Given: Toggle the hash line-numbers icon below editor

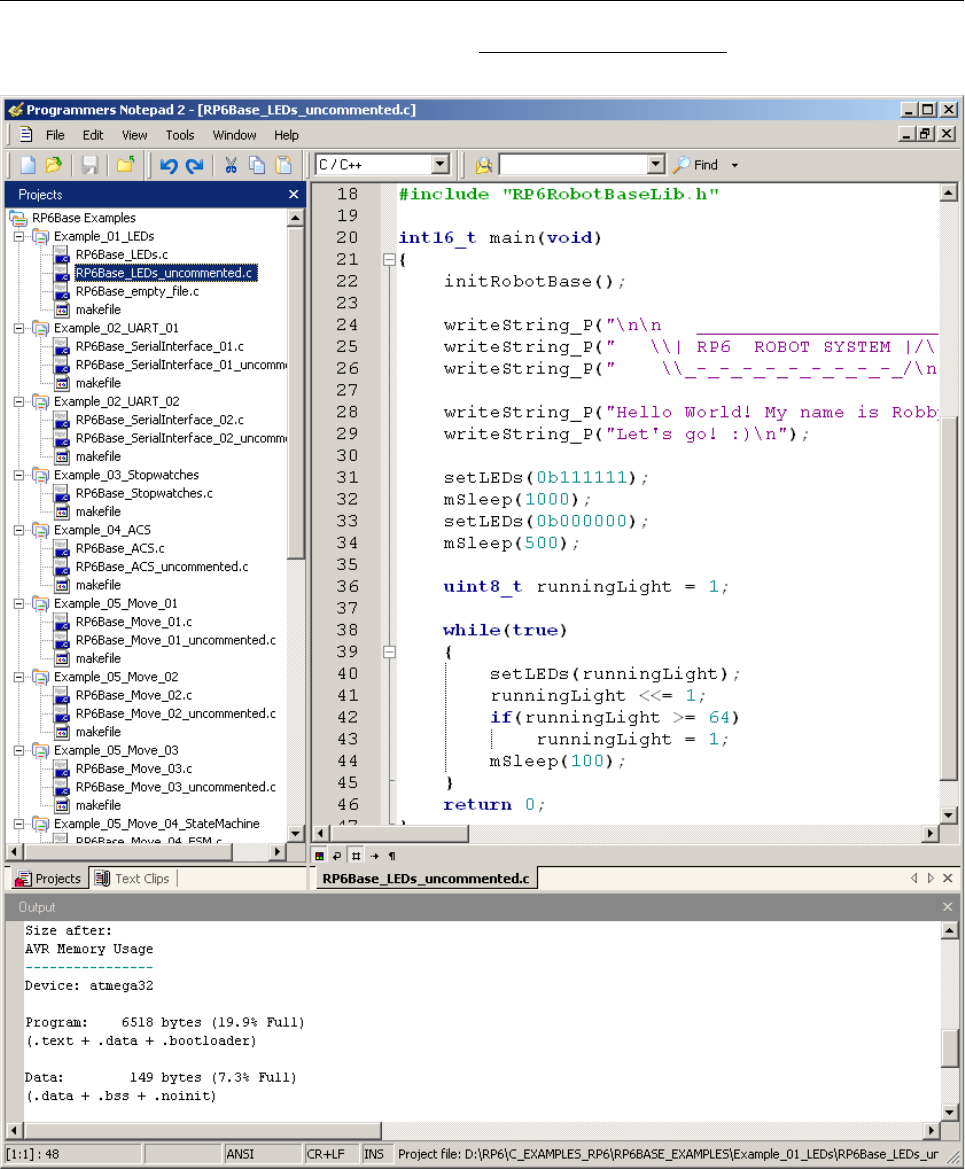Looking at the screenshot, I should 356,856.
